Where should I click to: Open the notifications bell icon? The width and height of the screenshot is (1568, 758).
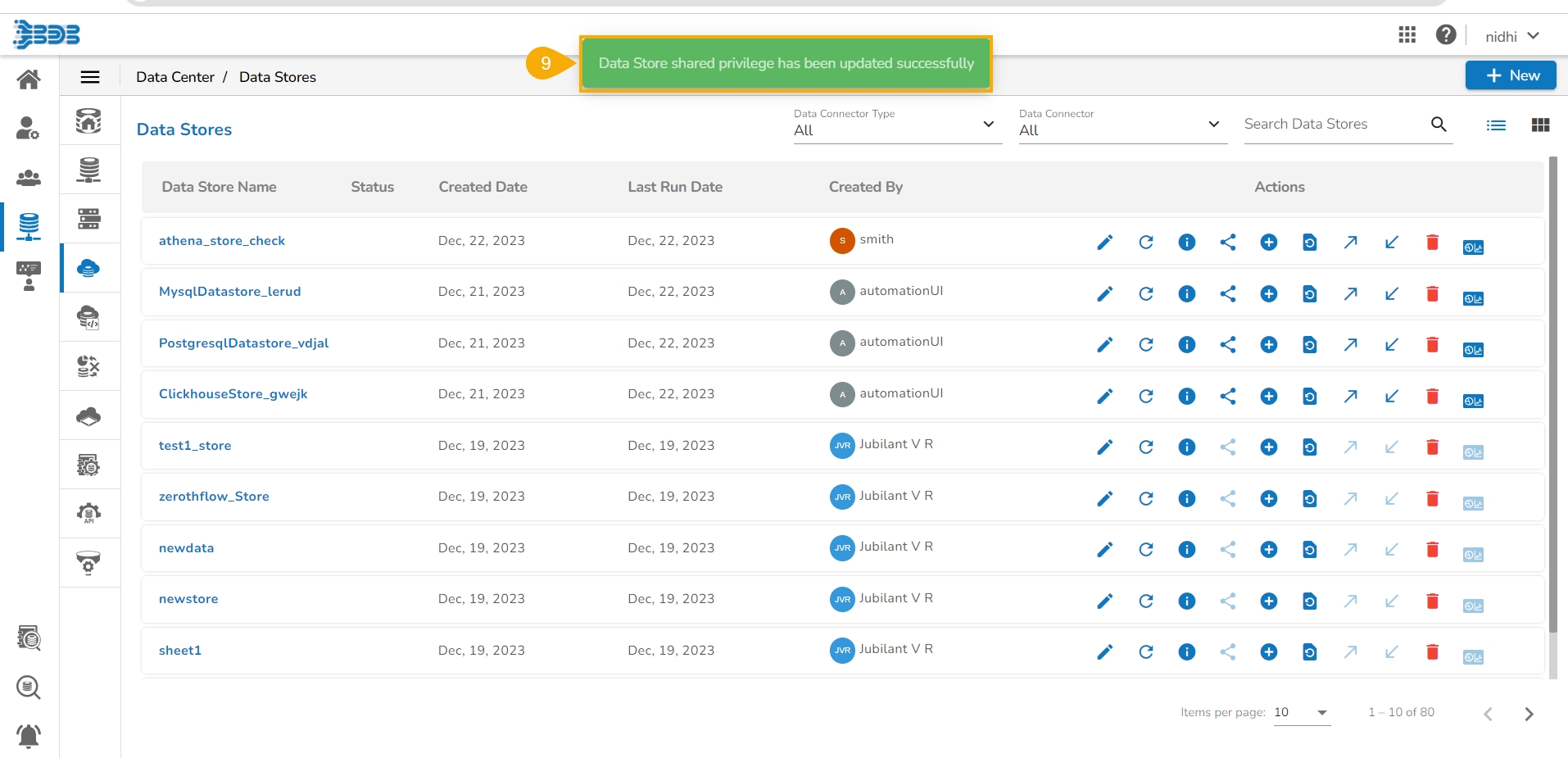pyautogui.click(x=29, y=735)
